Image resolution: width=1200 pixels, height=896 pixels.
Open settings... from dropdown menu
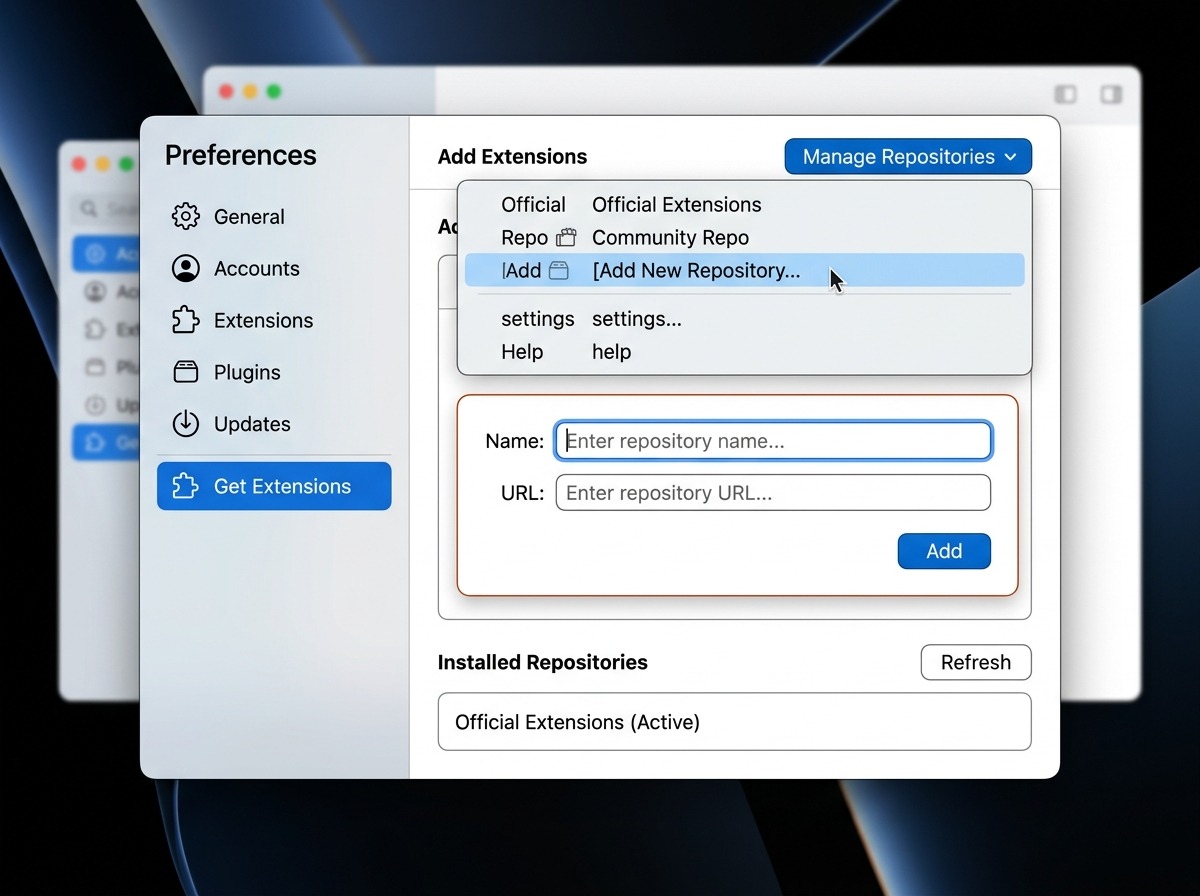[x=745, y=319]
